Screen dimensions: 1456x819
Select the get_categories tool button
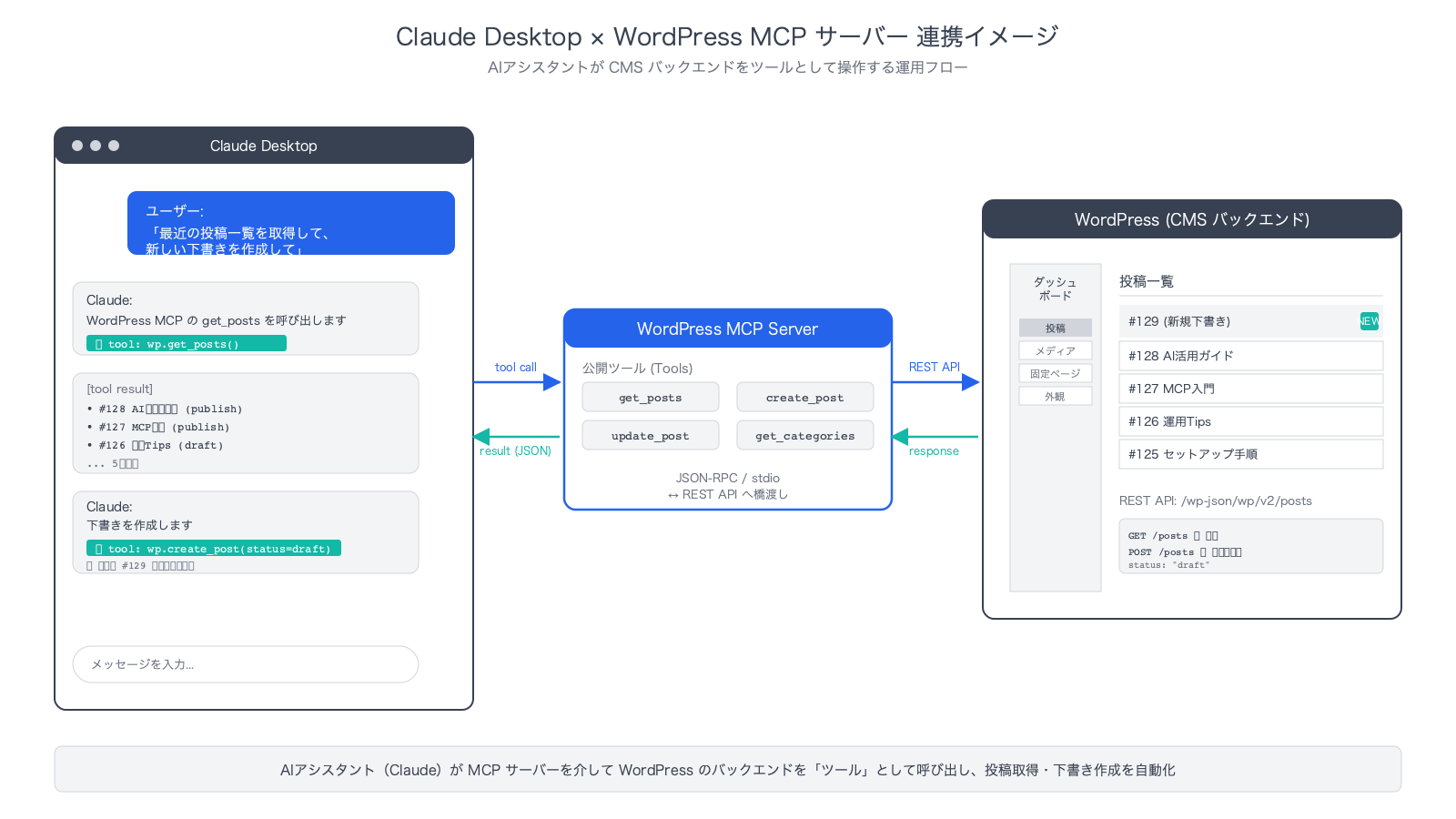coord(805,436)
